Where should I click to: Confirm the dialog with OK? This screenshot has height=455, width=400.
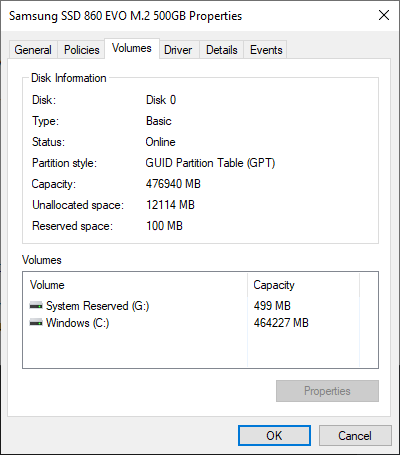coord(274,435)
